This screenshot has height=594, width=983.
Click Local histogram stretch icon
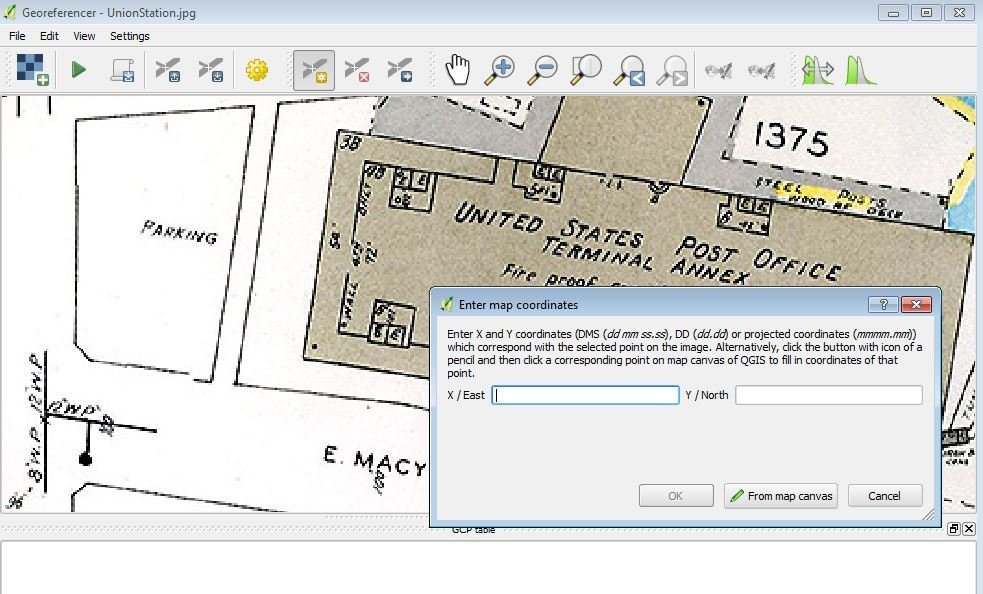pyautogui.click(x=860, y=70)
